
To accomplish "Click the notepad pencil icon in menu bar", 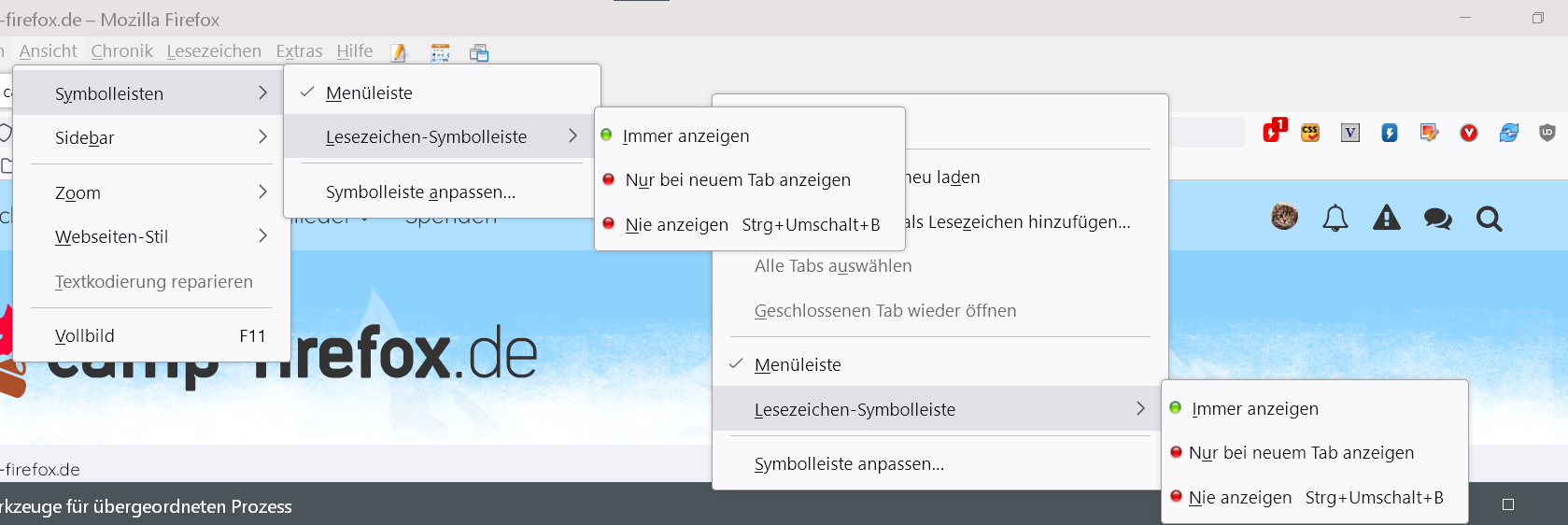I will [x=400, y=52].
